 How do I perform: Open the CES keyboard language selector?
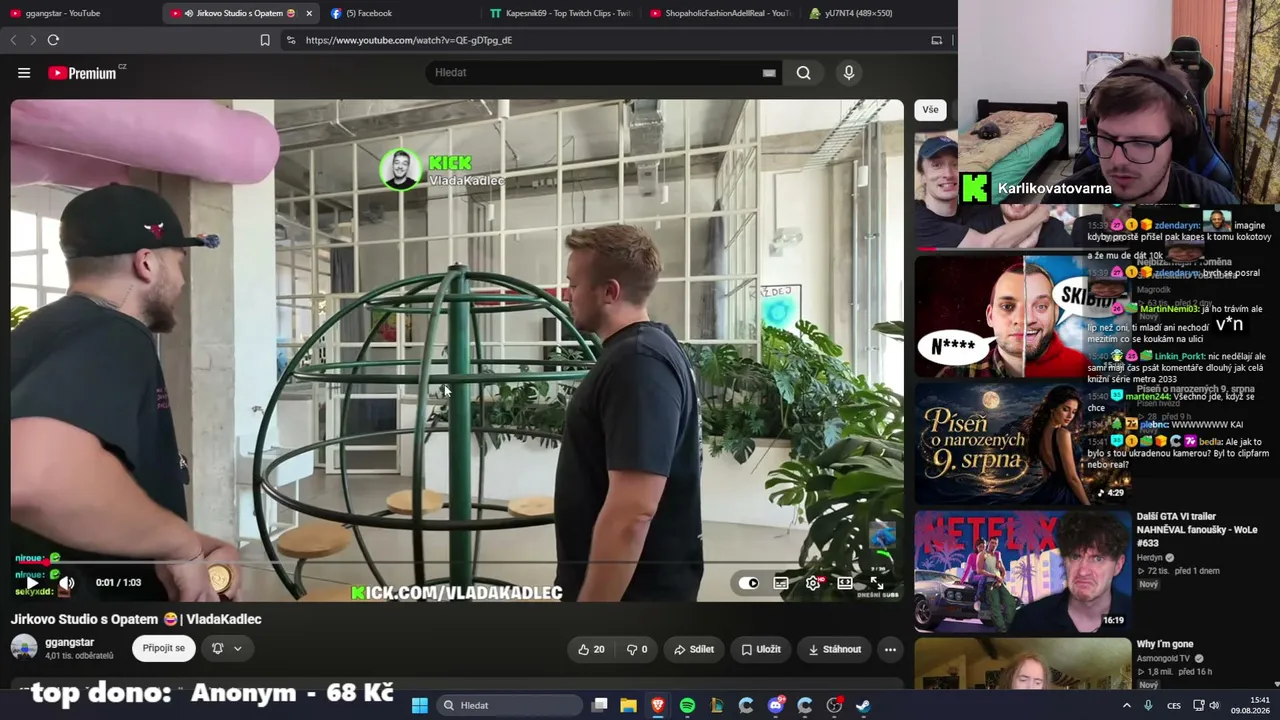tap(1174, 706)
